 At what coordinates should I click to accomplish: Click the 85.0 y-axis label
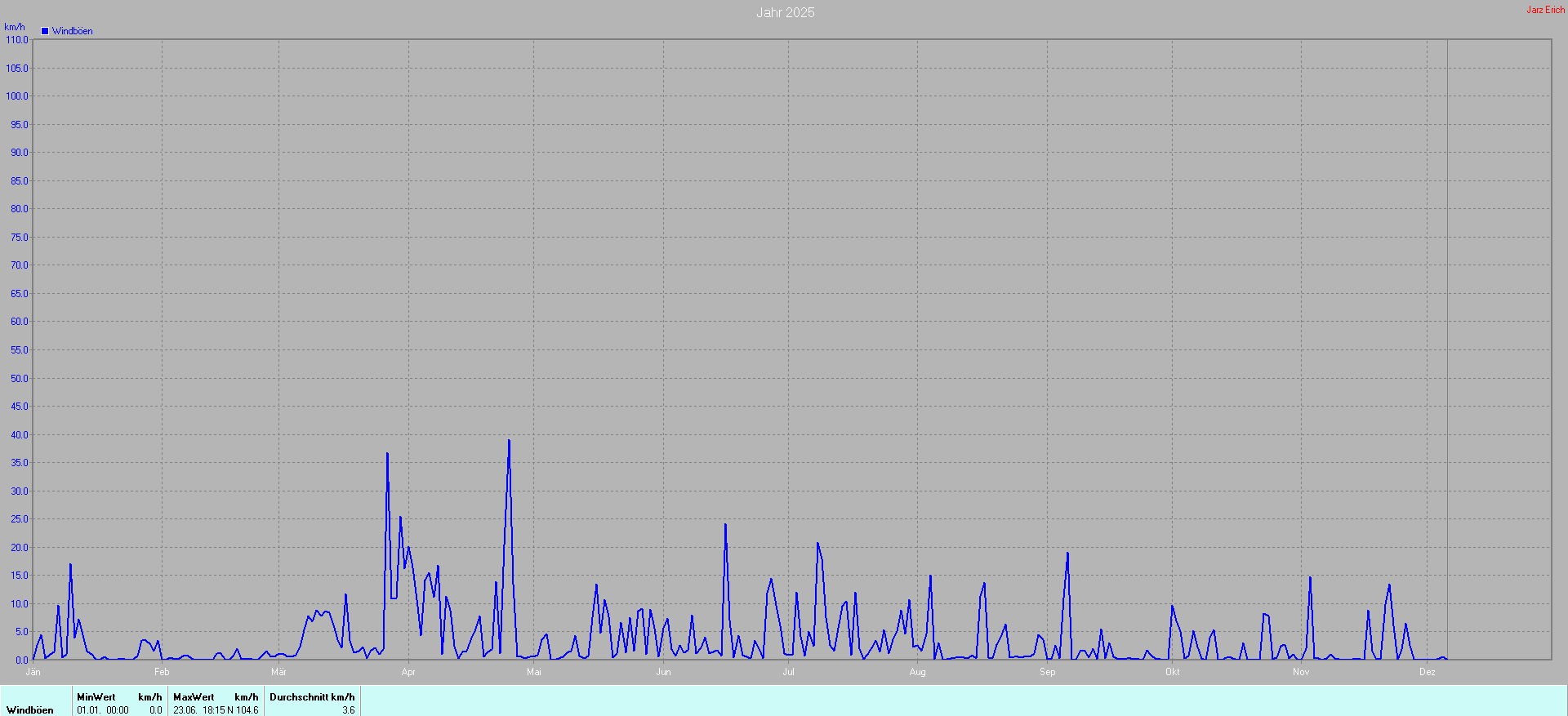(20, 181)
